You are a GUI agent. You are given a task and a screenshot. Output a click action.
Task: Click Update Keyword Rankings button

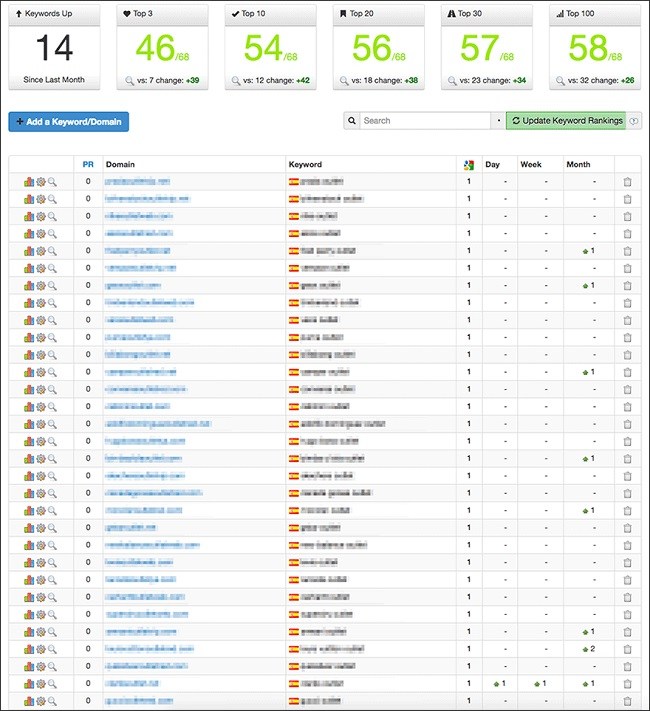(x=566, y=121)
